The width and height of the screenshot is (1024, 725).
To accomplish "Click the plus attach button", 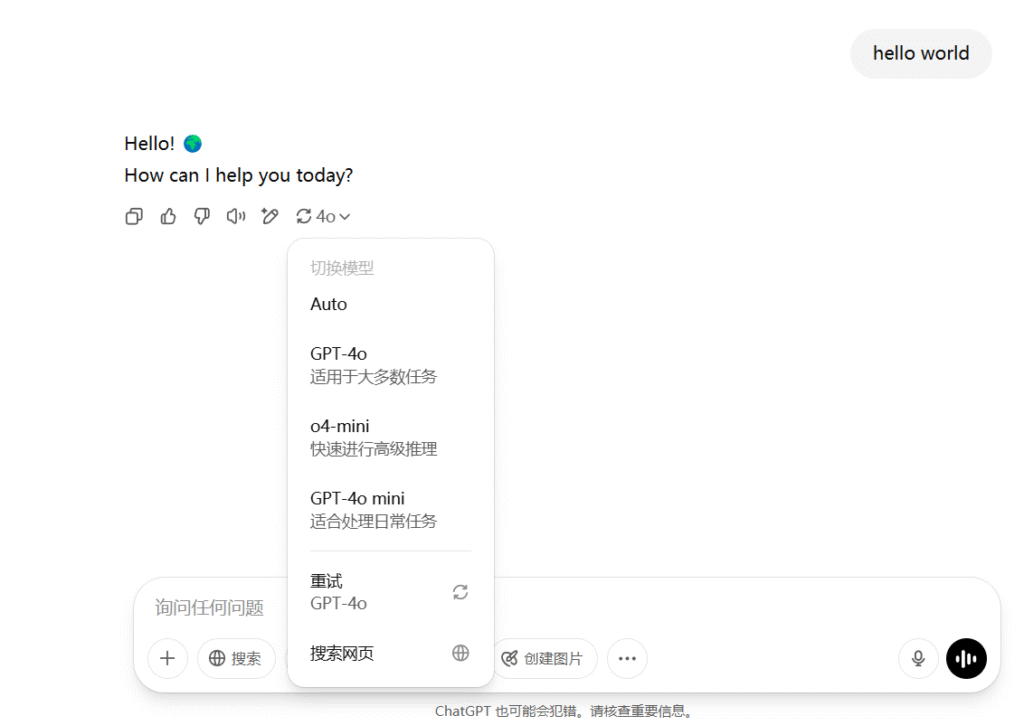I will coord(168,658).
